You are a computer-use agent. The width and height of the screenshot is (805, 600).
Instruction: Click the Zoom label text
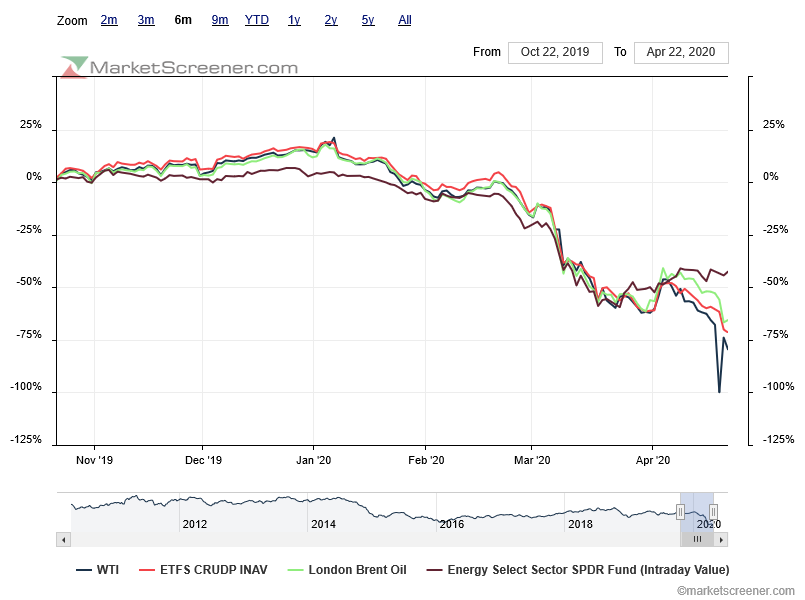(72, 21)
